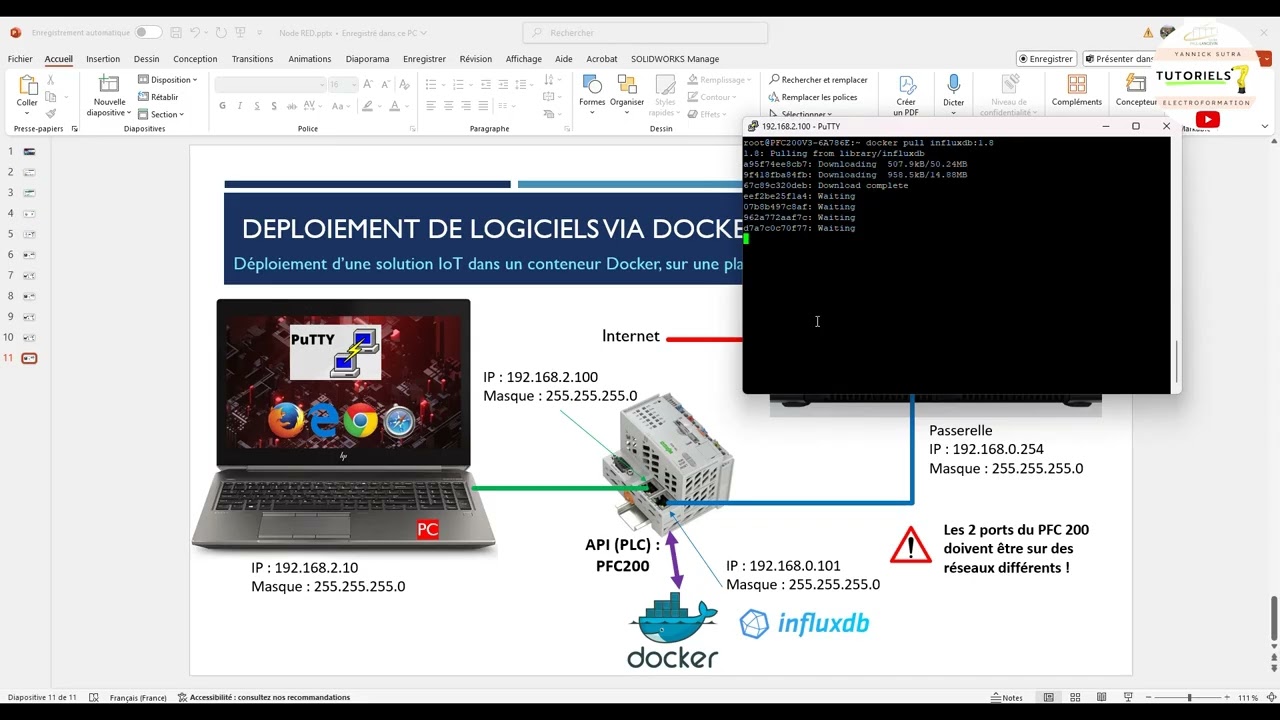
Task: Click the increase font size icon
Action: 369,85
